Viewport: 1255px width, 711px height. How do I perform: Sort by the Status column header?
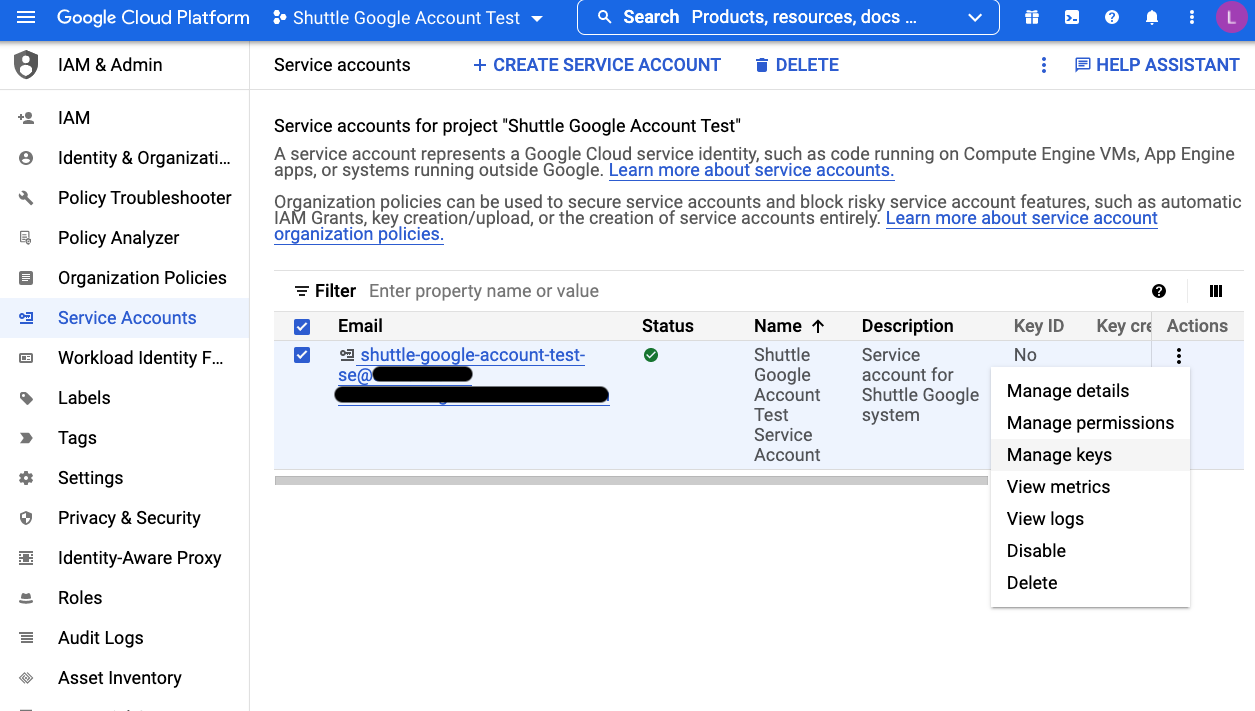pyautogui.click(x=667, y=326)
